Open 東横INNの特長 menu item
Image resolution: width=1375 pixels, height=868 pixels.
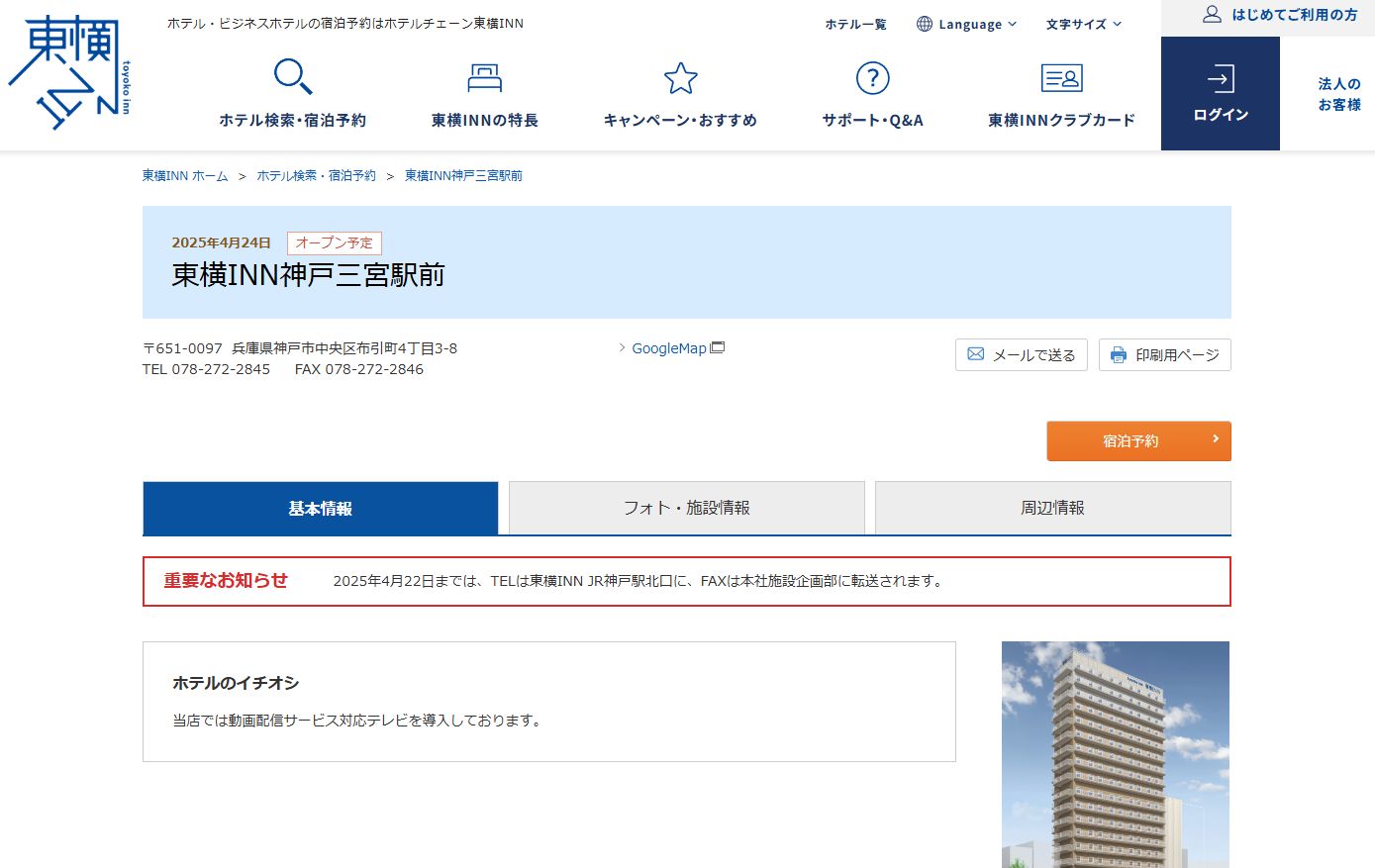point(485,94)
